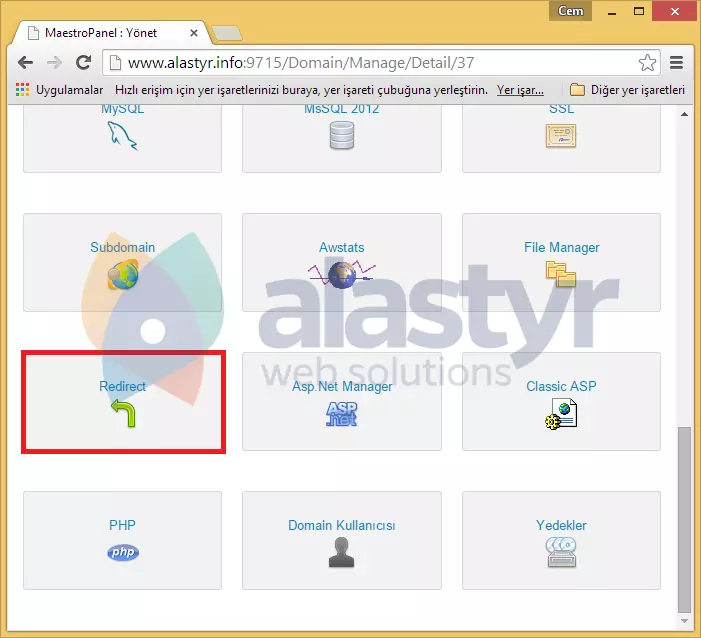Close the MaestroPanel : Yönet tab

194,33
